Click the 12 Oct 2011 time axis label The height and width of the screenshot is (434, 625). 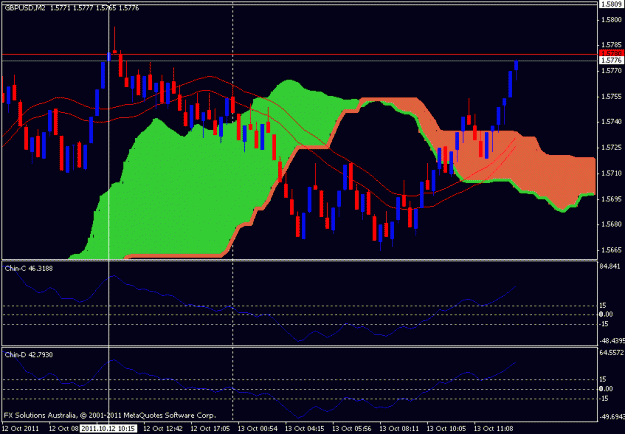pyautogui.click(x=21, y=429)
